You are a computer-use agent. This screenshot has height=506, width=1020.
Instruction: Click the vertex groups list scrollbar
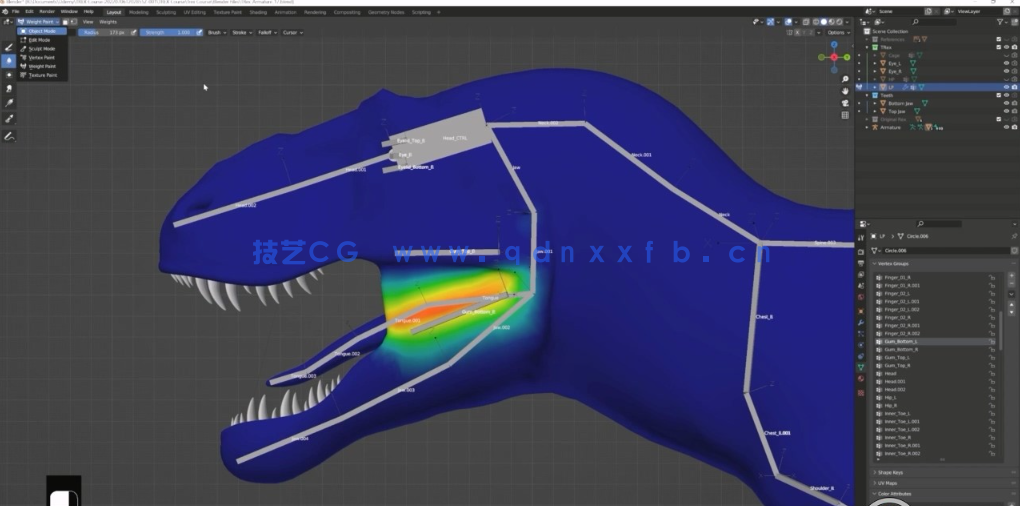click(x=1001, y=330)
